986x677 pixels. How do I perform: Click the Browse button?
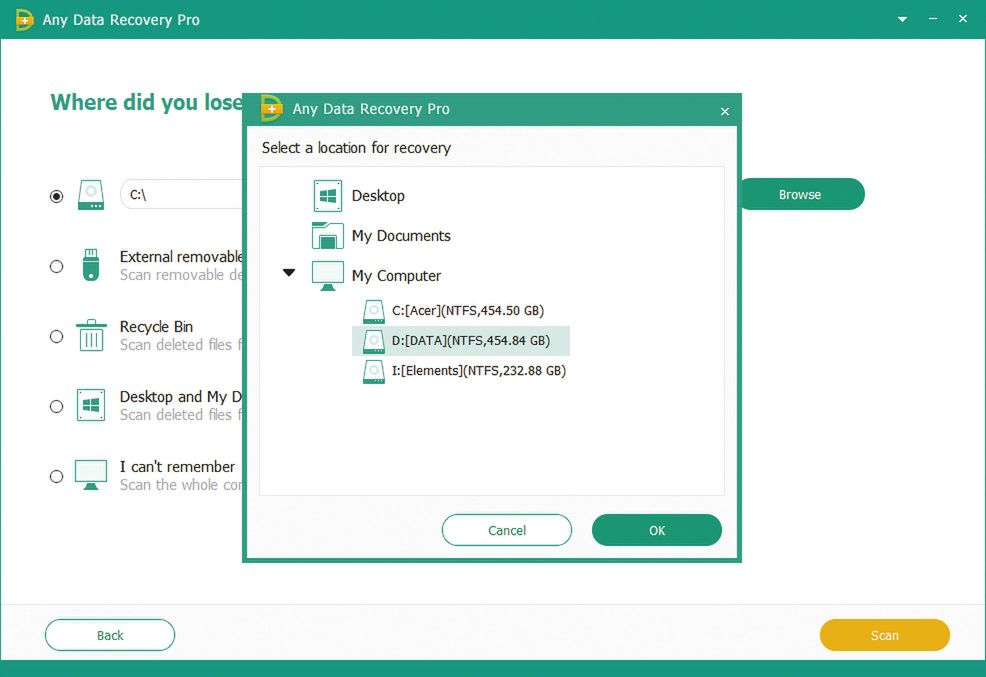tap(800, 194)
